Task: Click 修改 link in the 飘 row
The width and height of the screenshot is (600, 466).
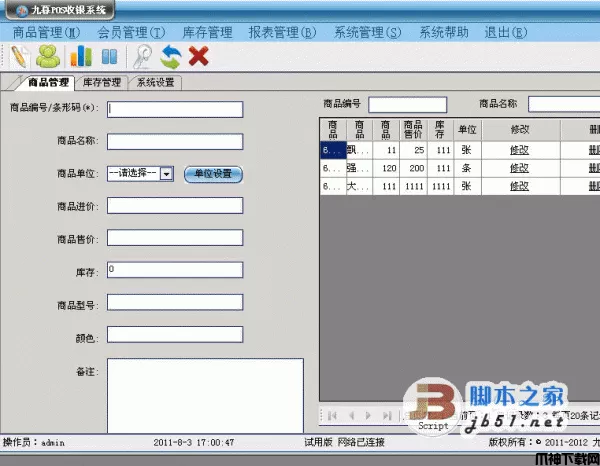Action: [x=519, y=150]
